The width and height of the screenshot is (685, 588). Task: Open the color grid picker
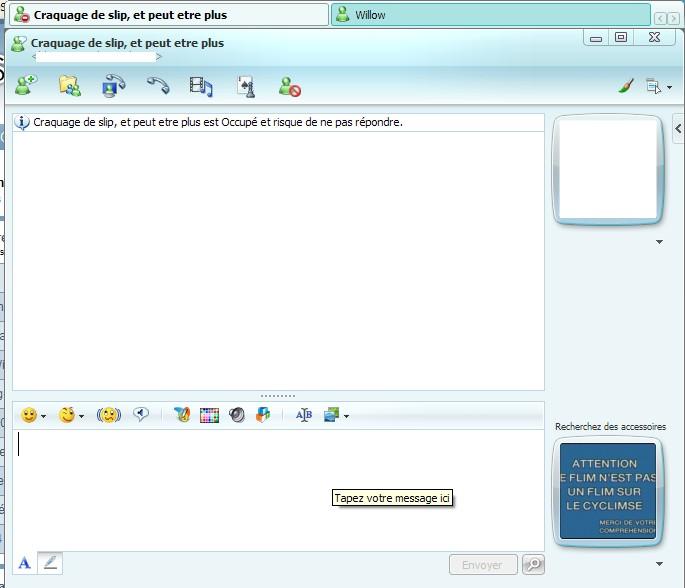click(x=209, y=415)
